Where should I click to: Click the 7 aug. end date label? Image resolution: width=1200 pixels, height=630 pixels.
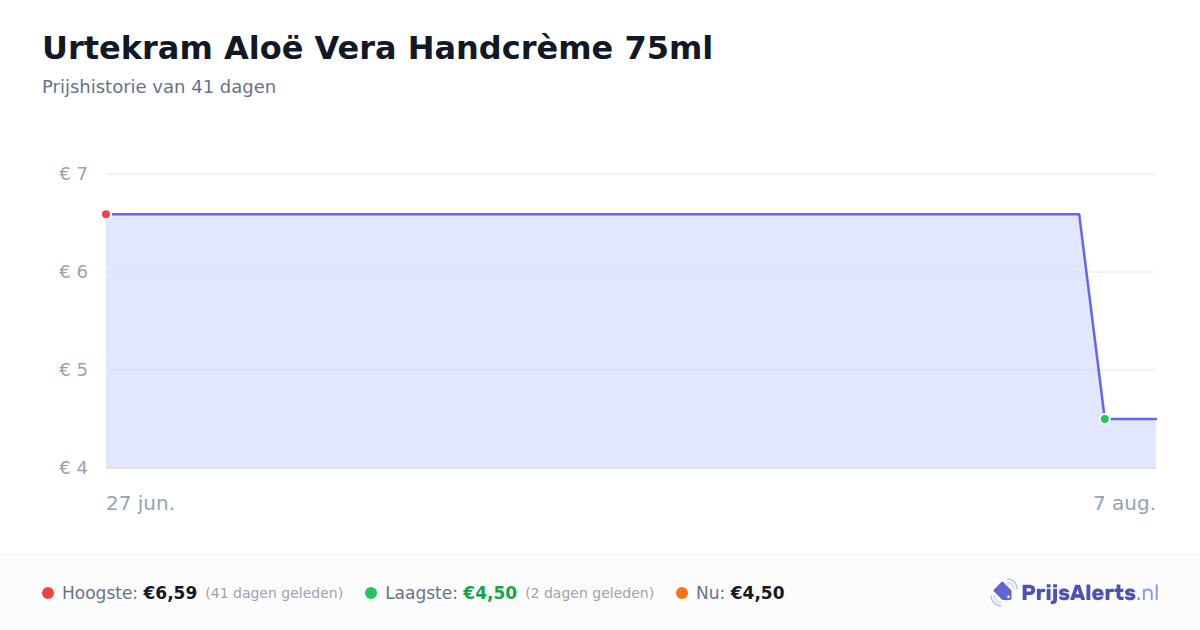tap(1124, 503)
